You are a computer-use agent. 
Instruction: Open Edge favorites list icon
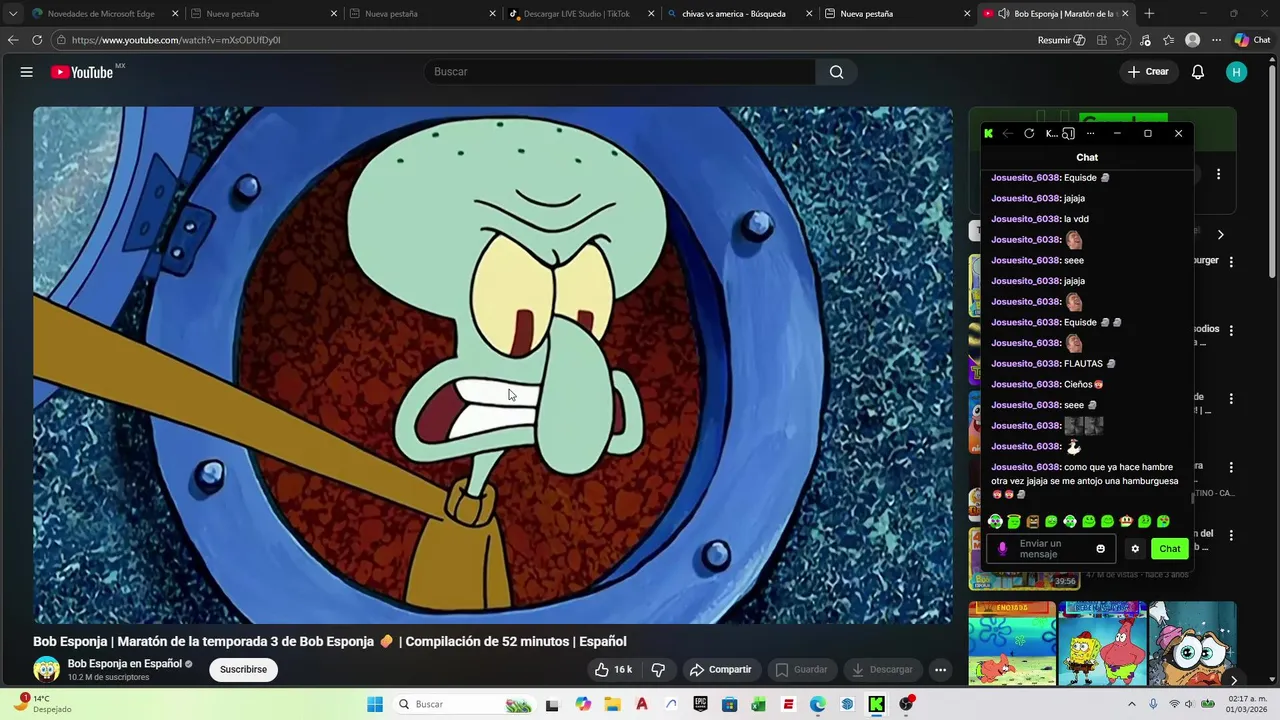tap(1168, 40)
